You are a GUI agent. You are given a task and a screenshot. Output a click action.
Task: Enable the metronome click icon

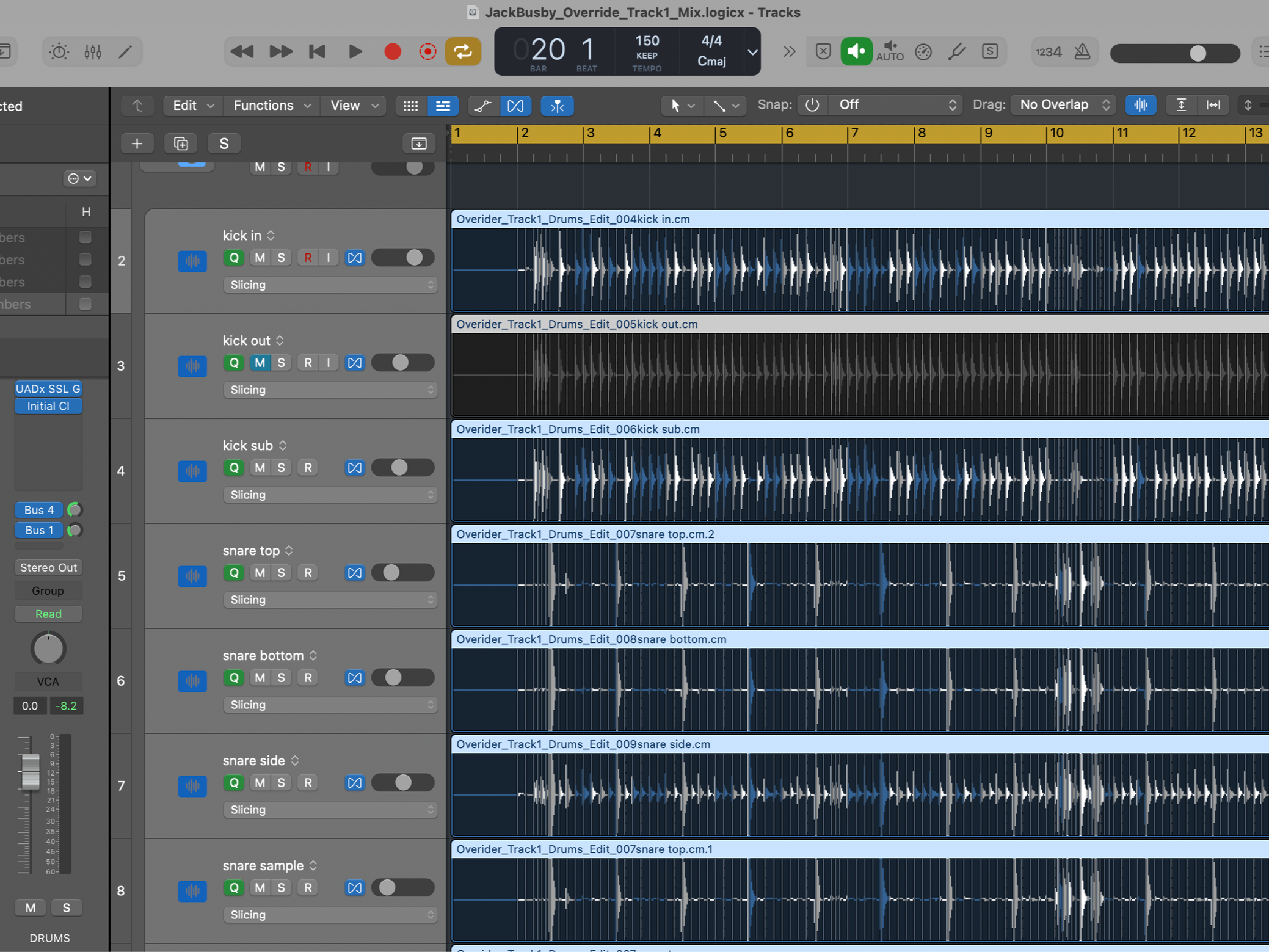tap(1082, 52)
